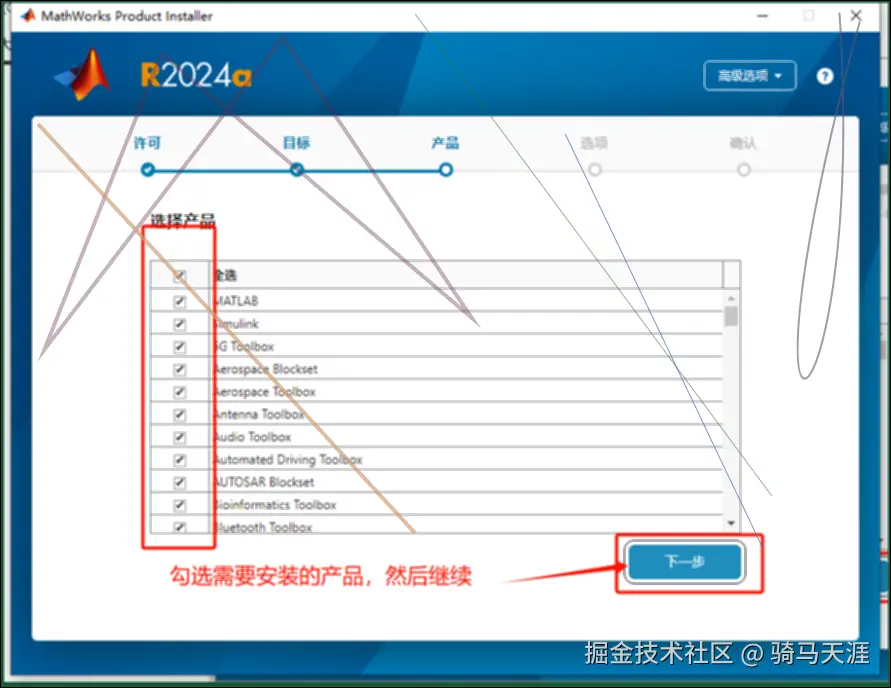Click product list scrollbar down arrow

pos(731,523)
